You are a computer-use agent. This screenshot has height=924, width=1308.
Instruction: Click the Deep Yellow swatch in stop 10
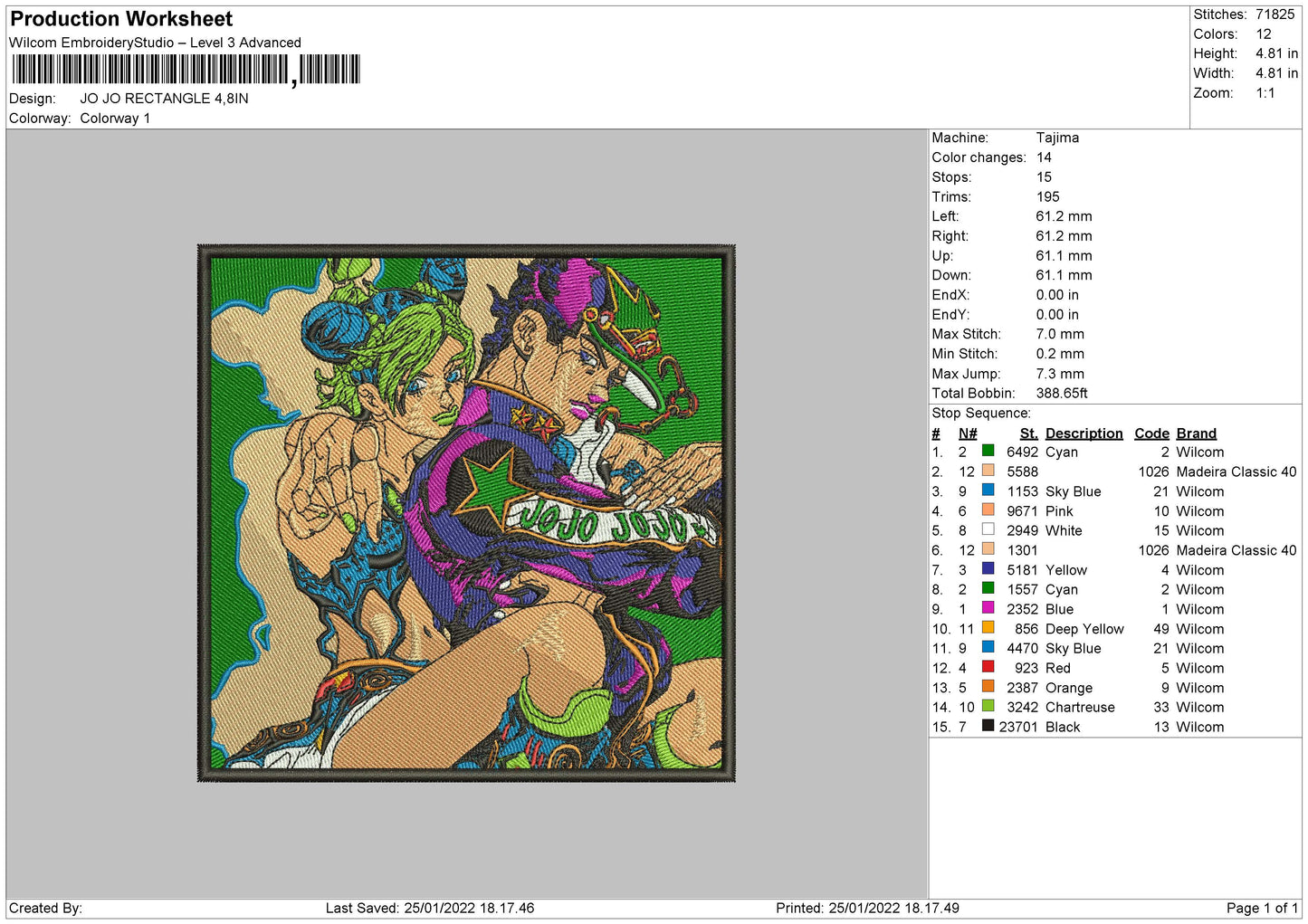click(988, 629)
